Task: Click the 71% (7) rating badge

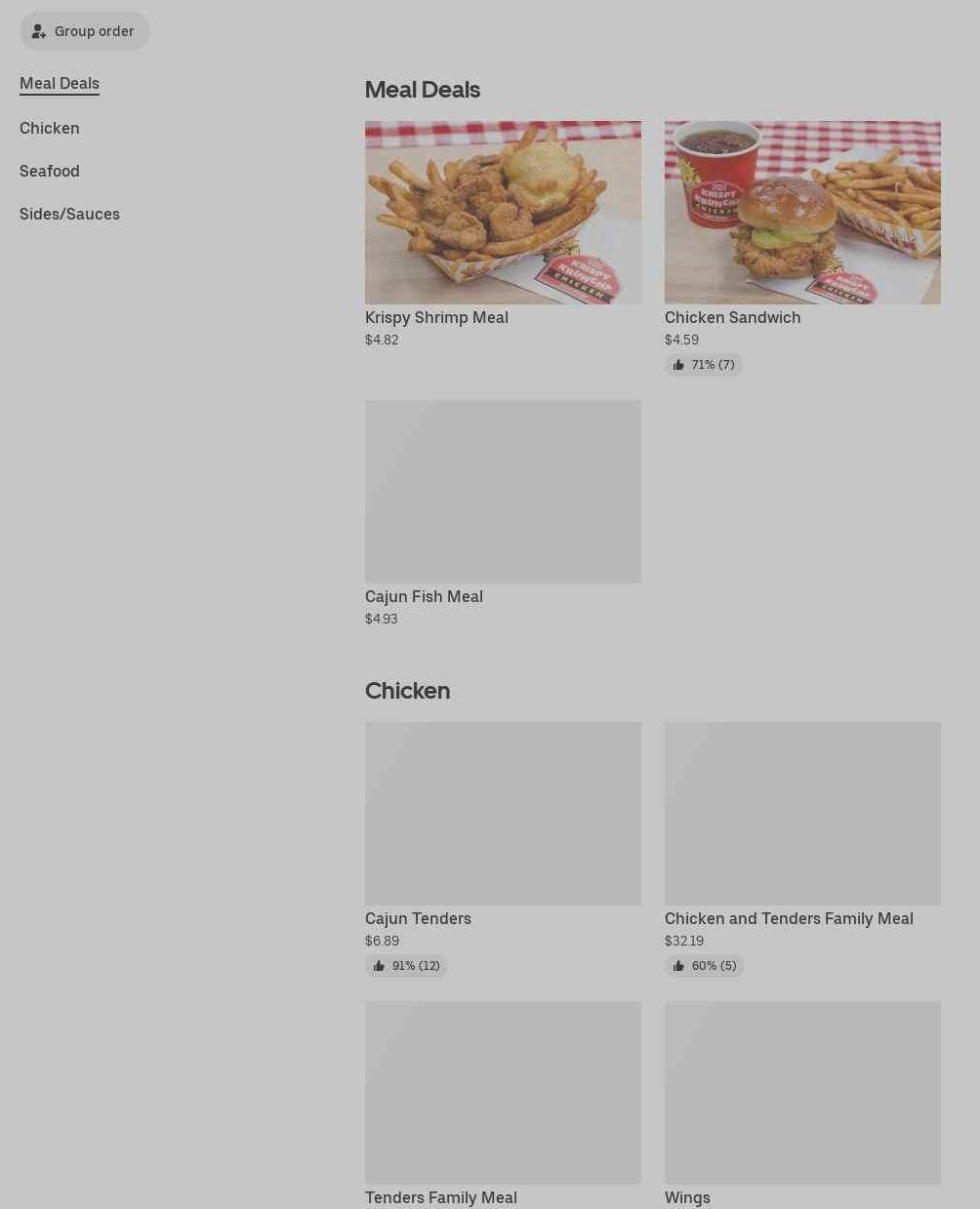Action: coord(704,365)
